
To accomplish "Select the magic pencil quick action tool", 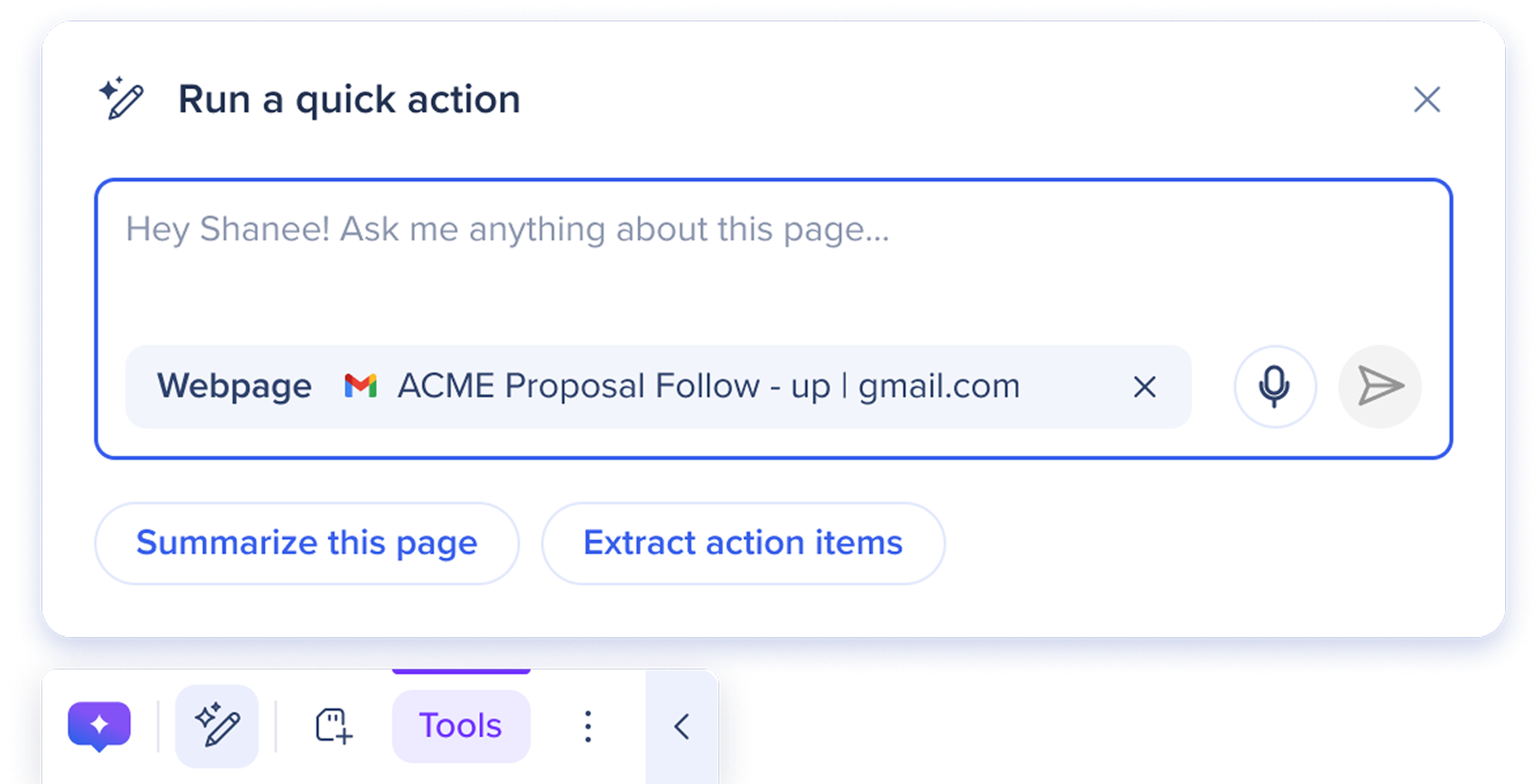I will pos(217,726).
